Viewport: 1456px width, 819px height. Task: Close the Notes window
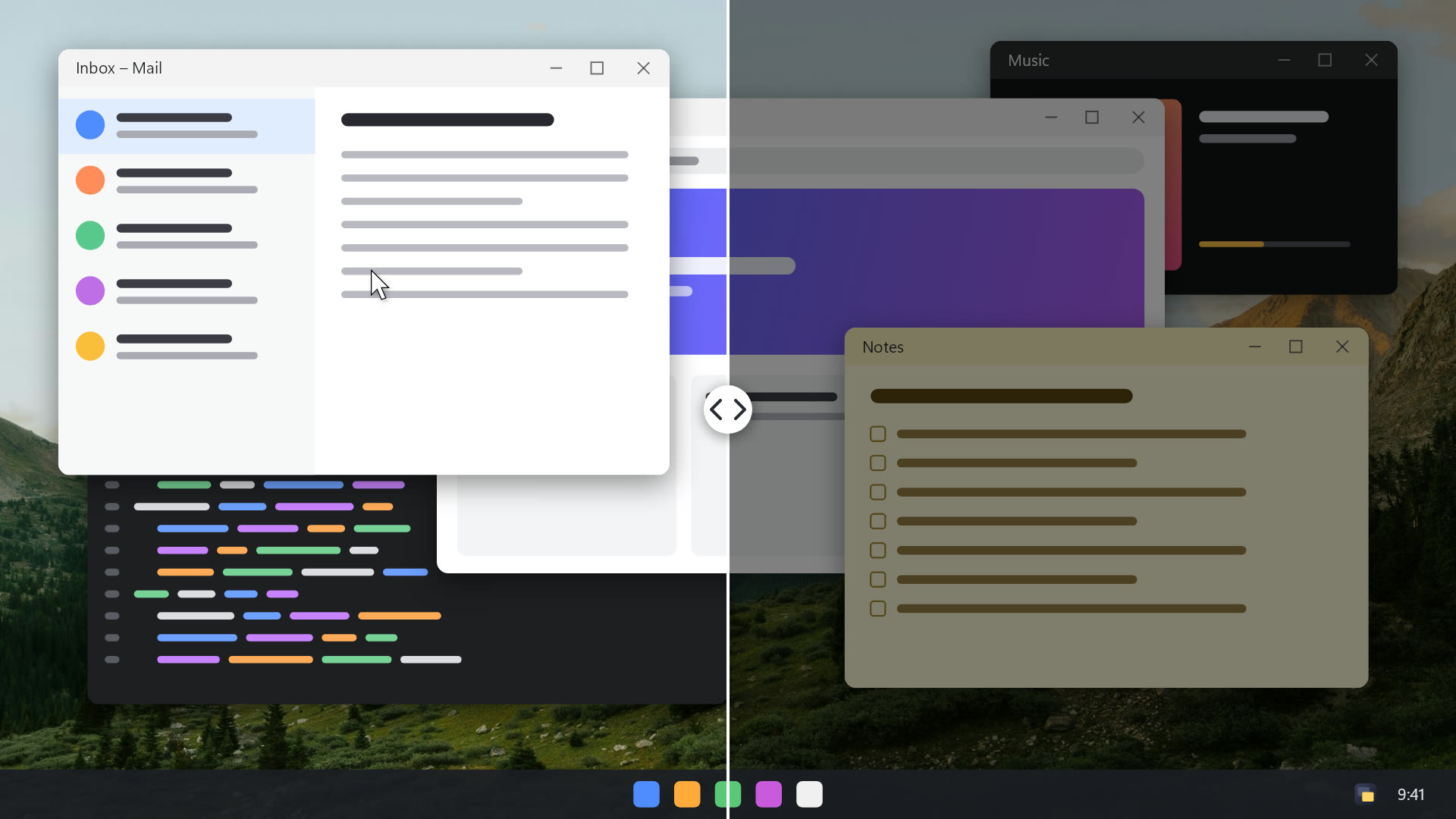[1342, 347]
